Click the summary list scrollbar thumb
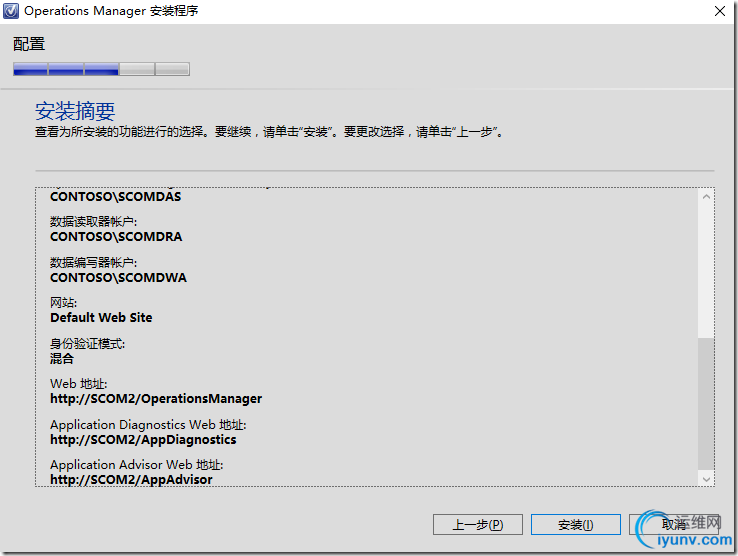This screenshot has width=738, height=556. 706,403
